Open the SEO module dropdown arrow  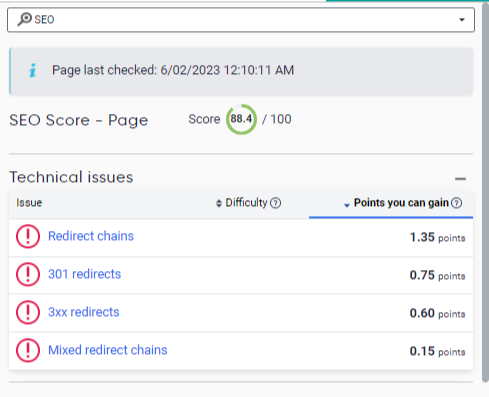462,20
